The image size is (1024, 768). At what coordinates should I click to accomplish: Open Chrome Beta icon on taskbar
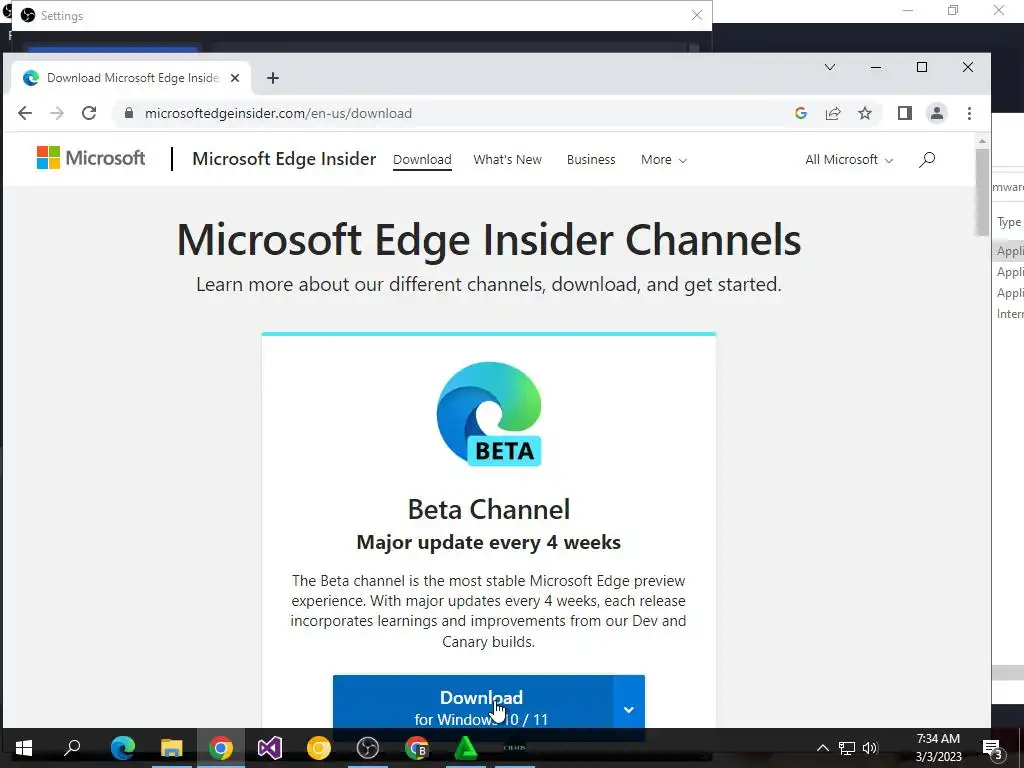pos(417,748)
